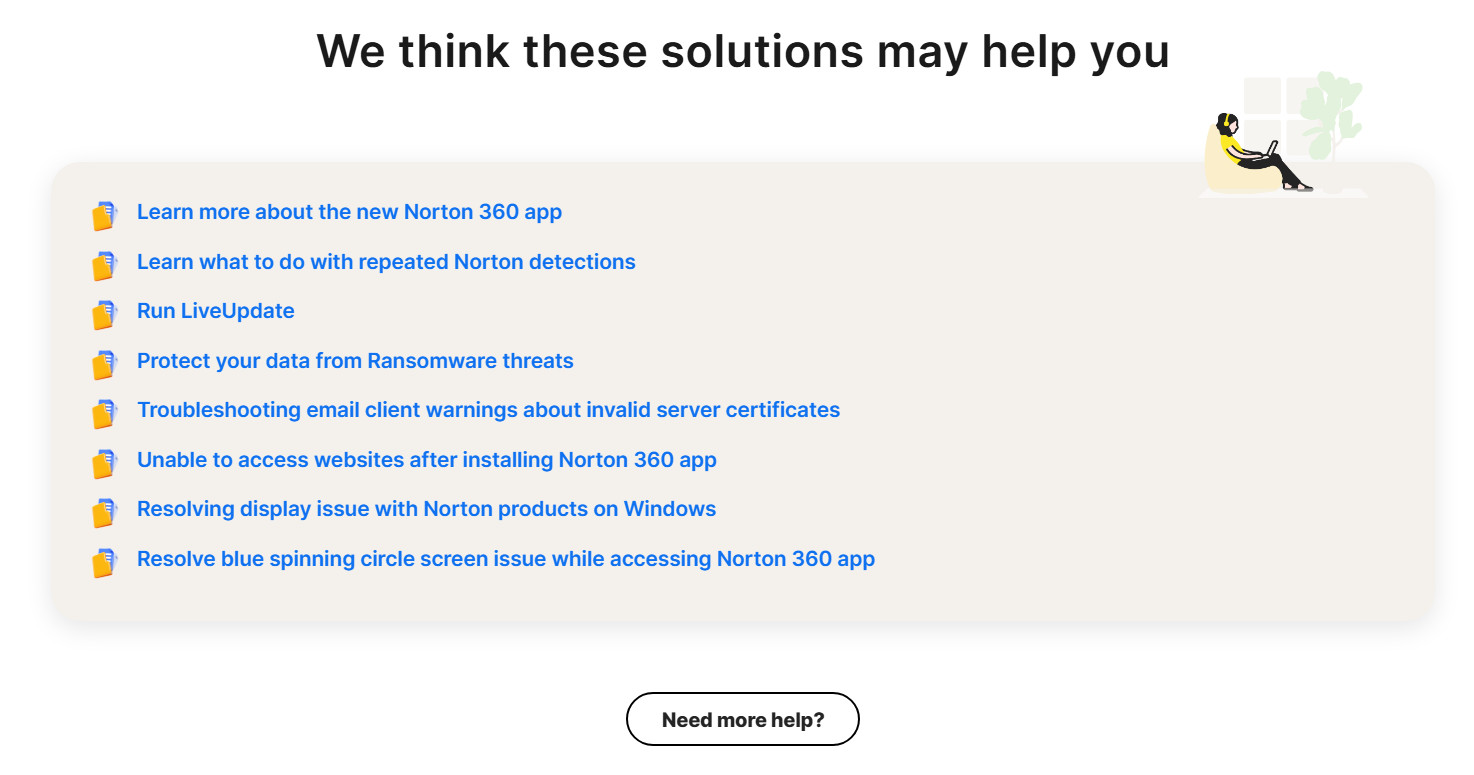Click document icon beside blue spinning circle article

104,562
